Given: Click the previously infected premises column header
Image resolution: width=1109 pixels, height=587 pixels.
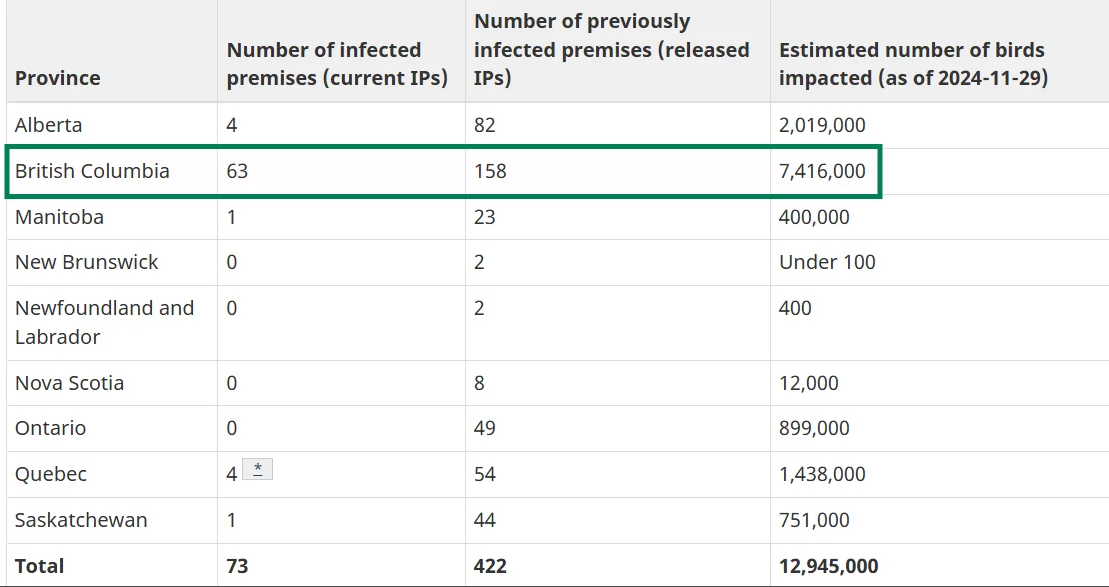Looking at the screenshot, I should tap(612, 50).
